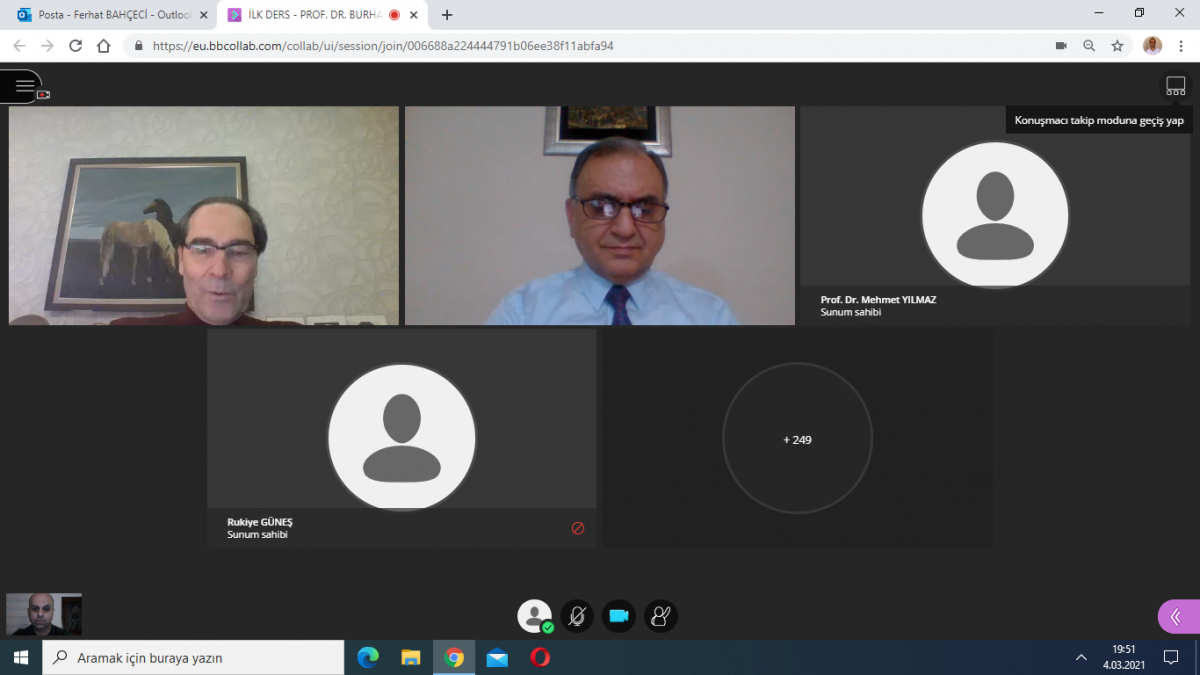
Task: Select Rukiye GÜNEŞ participant avatar tile
Action: [401, 438]
